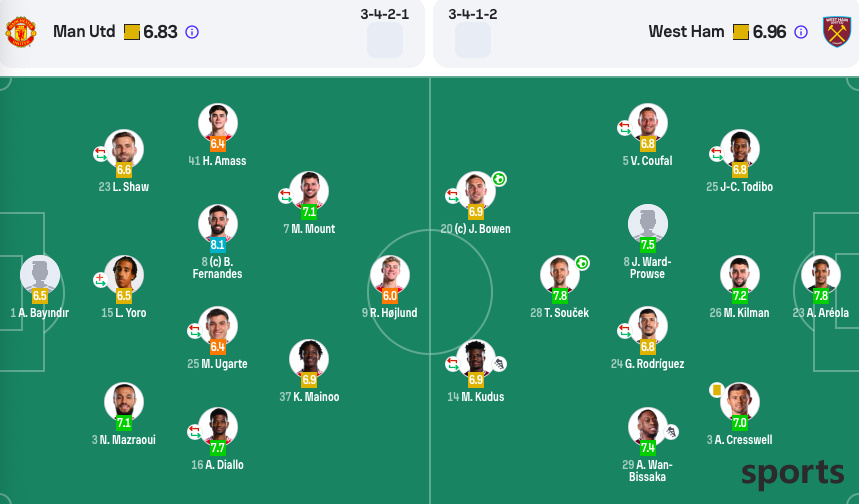Click the assist icon near A. Wan-Bissaka

pyautogui.click(x=672, y=432)
